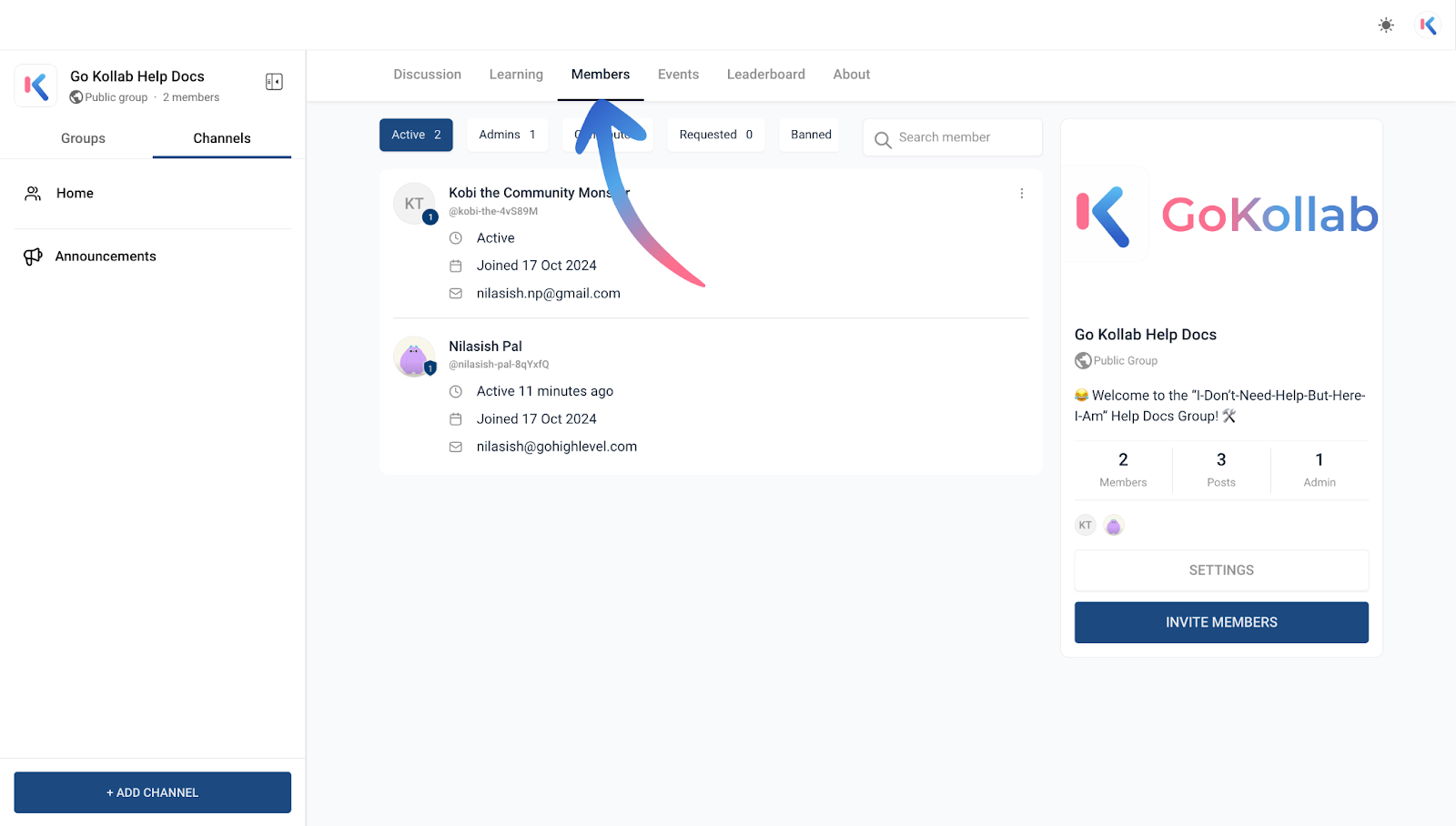Click the Announcements megaphone icon
This screenshot has width=1456, height=826.
click(33, 257)
